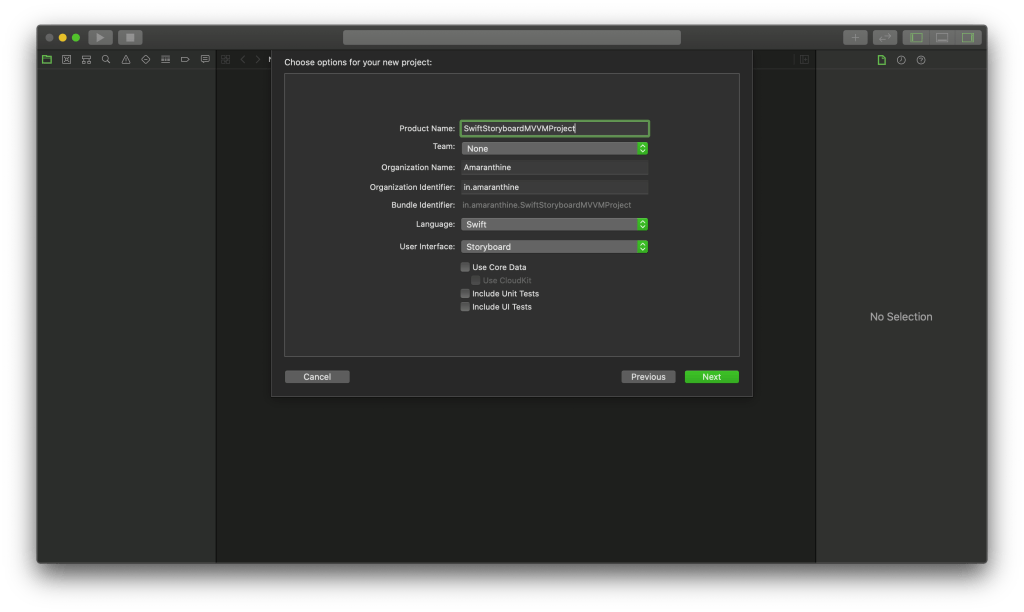Open the Find navigator magnifier icon
The height and width of the screenshot is (612, 1024).
pyautogui.click(x=106, y=60)
